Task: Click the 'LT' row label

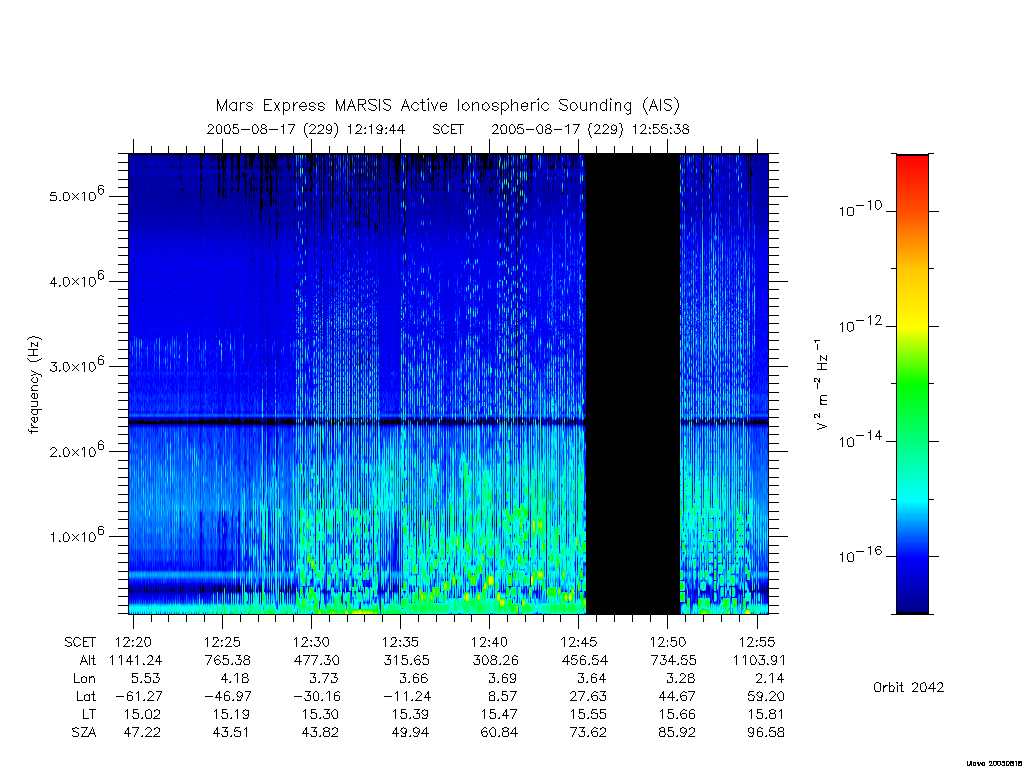Action: 89,714
